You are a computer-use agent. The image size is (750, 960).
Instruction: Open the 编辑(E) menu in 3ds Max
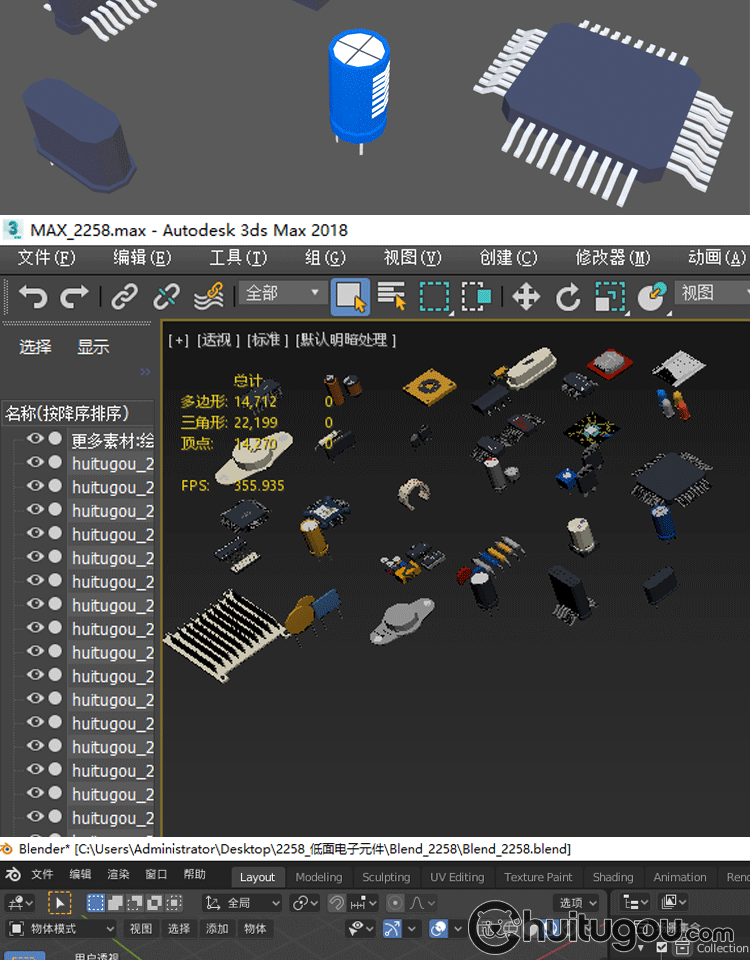[x=142, y=258]
